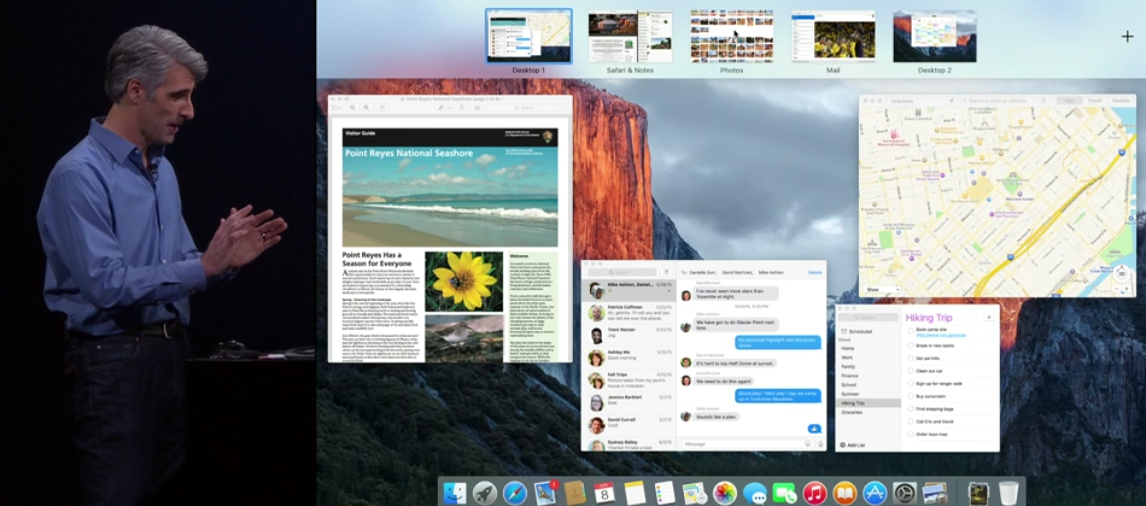Click the Finder icon in the Dock
1146x506 pixels.
pyautogui.click(x=455, y=492)
